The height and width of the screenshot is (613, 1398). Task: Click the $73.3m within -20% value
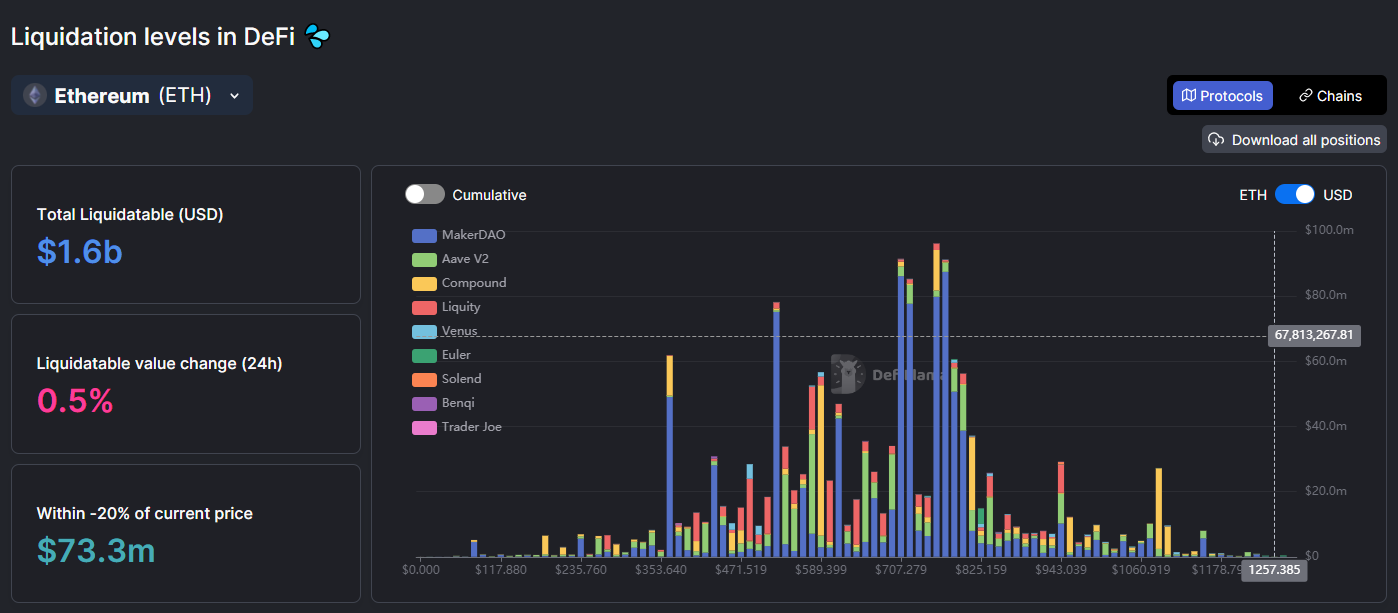point(96,550)
